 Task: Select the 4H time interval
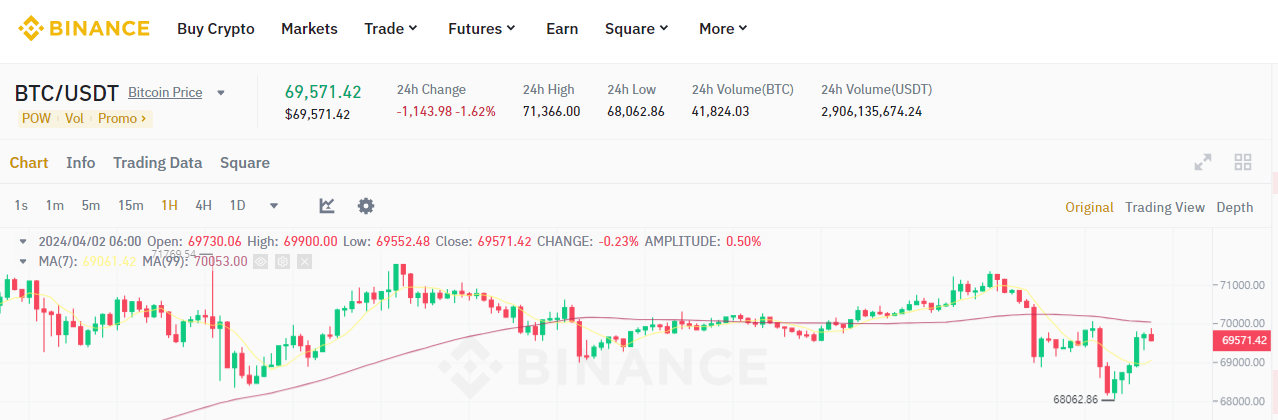[x=203, y=206]
